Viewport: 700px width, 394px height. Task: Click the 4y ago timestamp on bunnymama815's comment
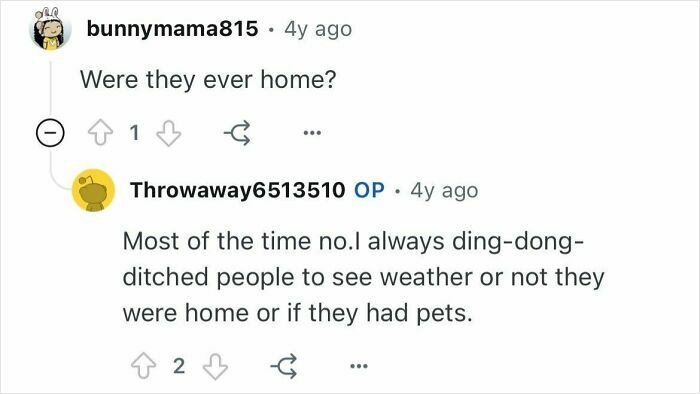(x=318, y=29)
